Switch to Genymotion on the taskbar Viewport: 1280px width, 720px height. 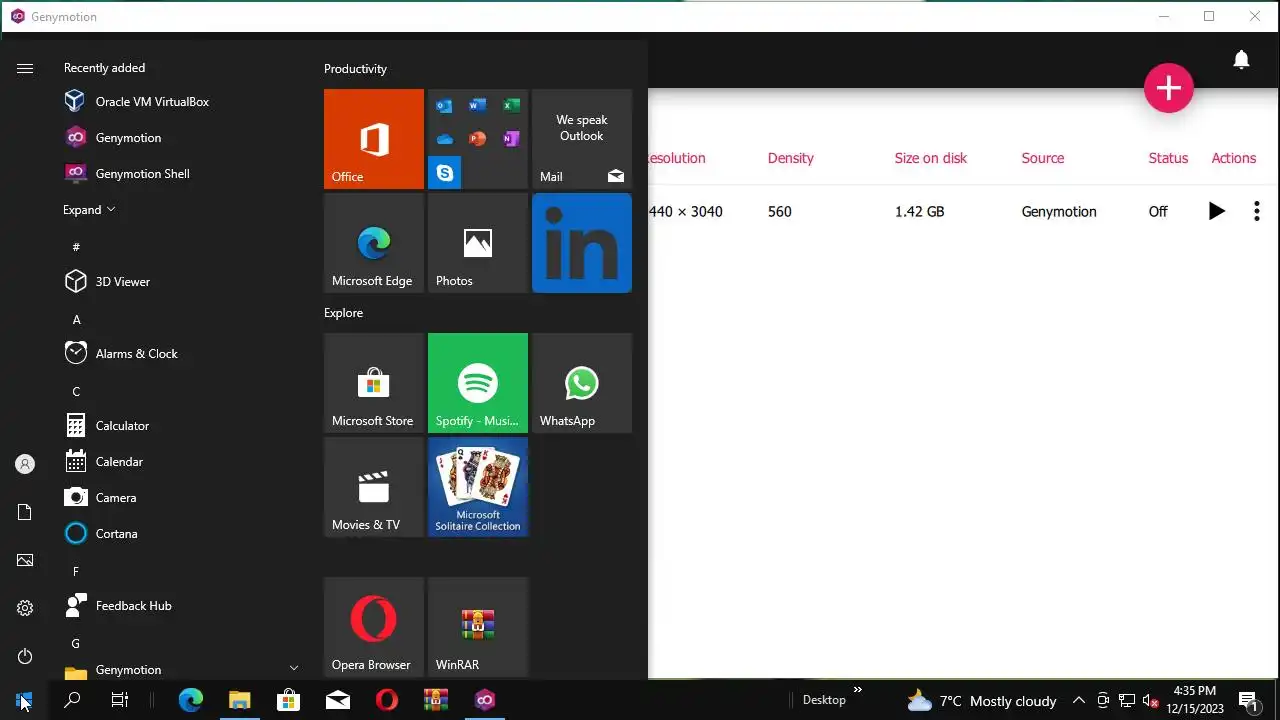click(x=485, y=700)
